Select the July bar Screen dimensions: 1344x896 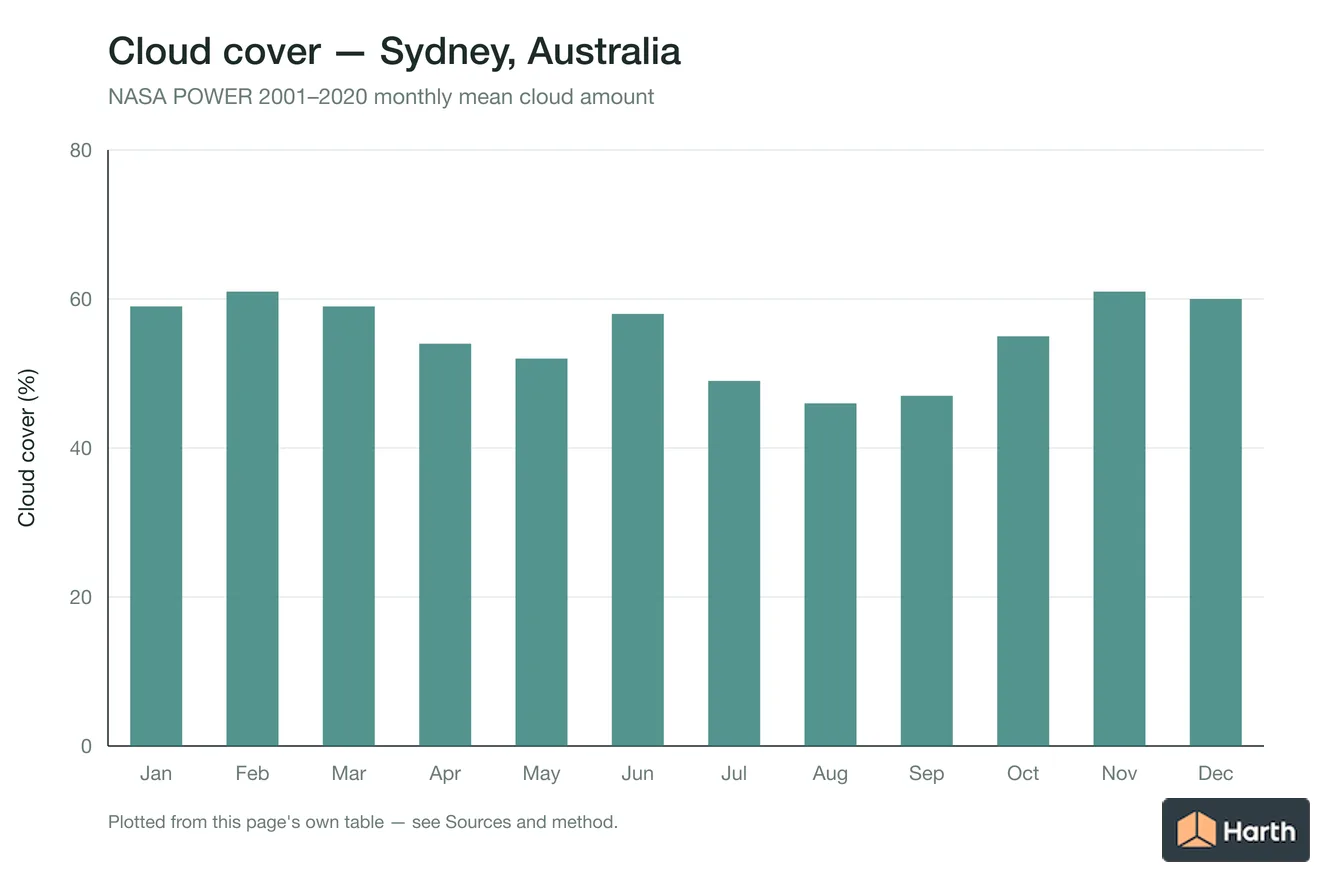tap(734, 563)
